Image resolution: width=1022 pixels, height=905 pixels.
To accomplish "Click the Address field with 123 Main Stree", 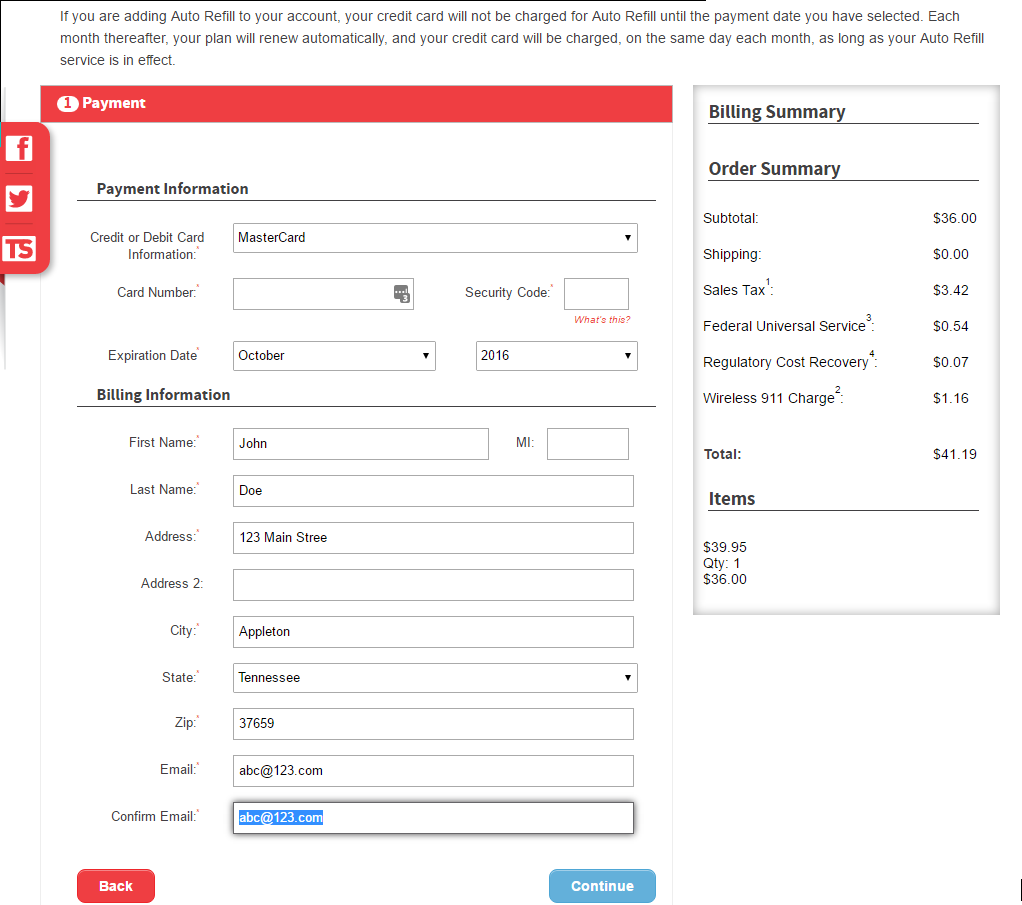I will pos(433,538).
